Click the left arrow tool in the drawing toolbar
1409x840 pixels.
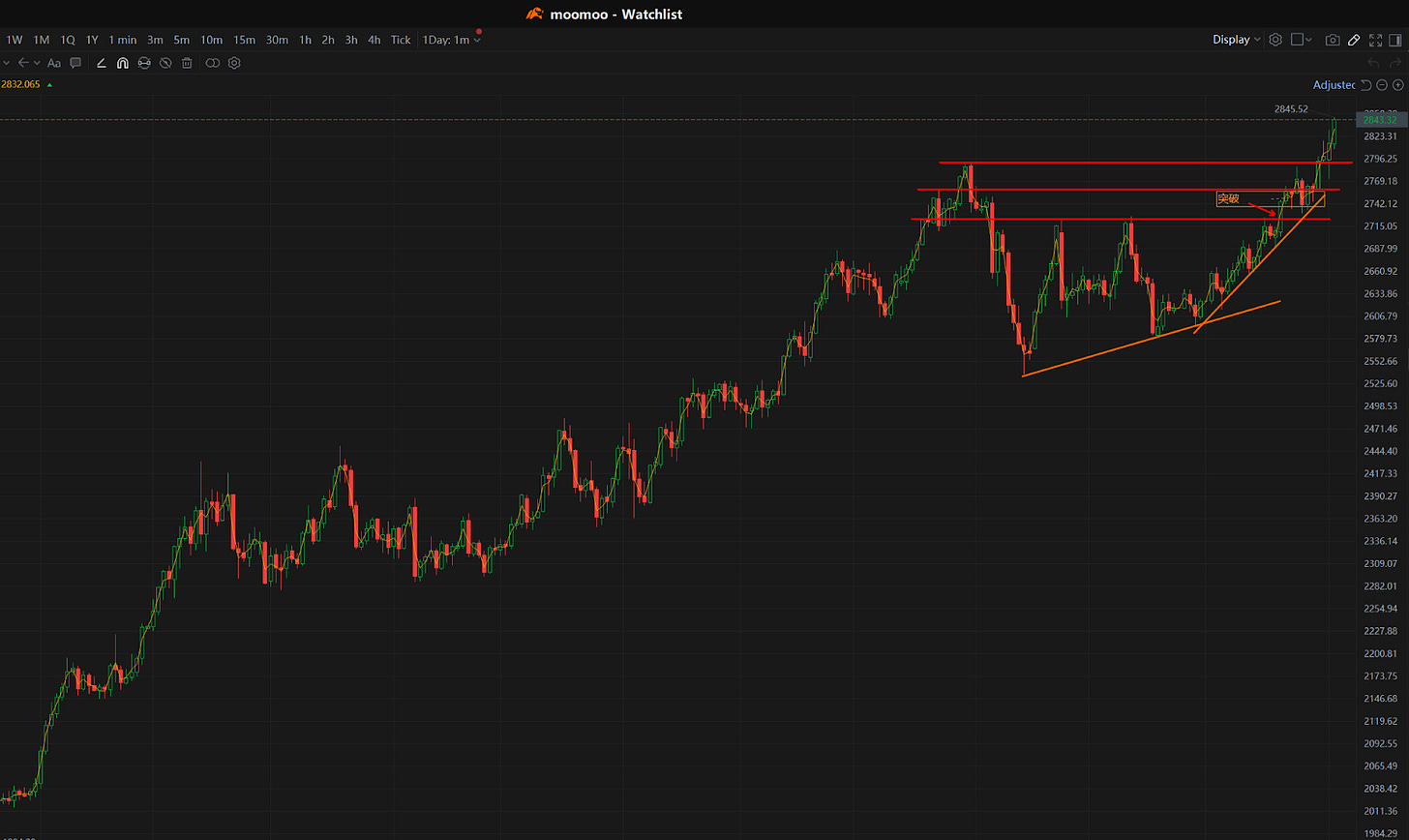point(23,63)
